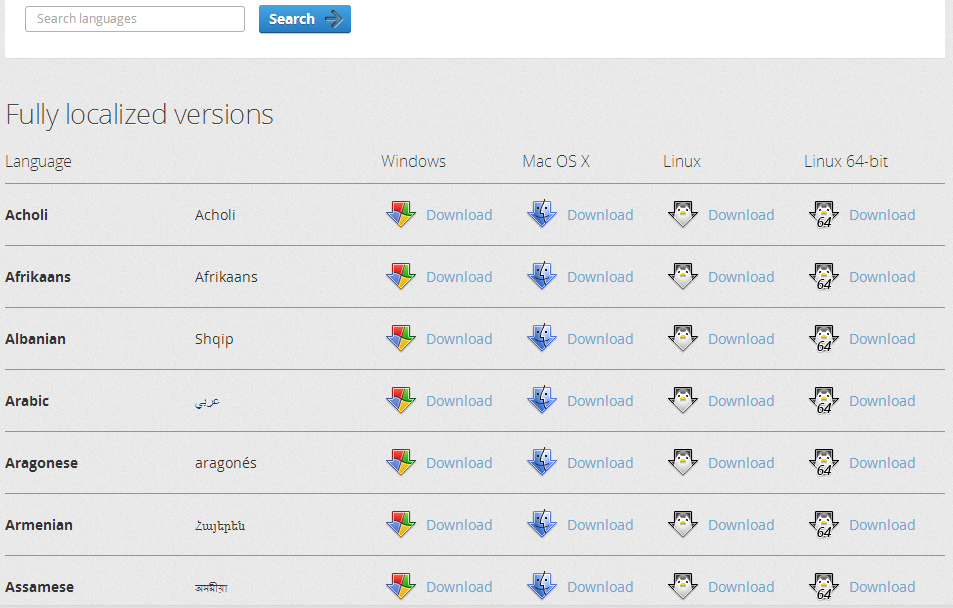
Task: Click the Linux 64-bit icon for Assamese
Action: pos(824,586)
